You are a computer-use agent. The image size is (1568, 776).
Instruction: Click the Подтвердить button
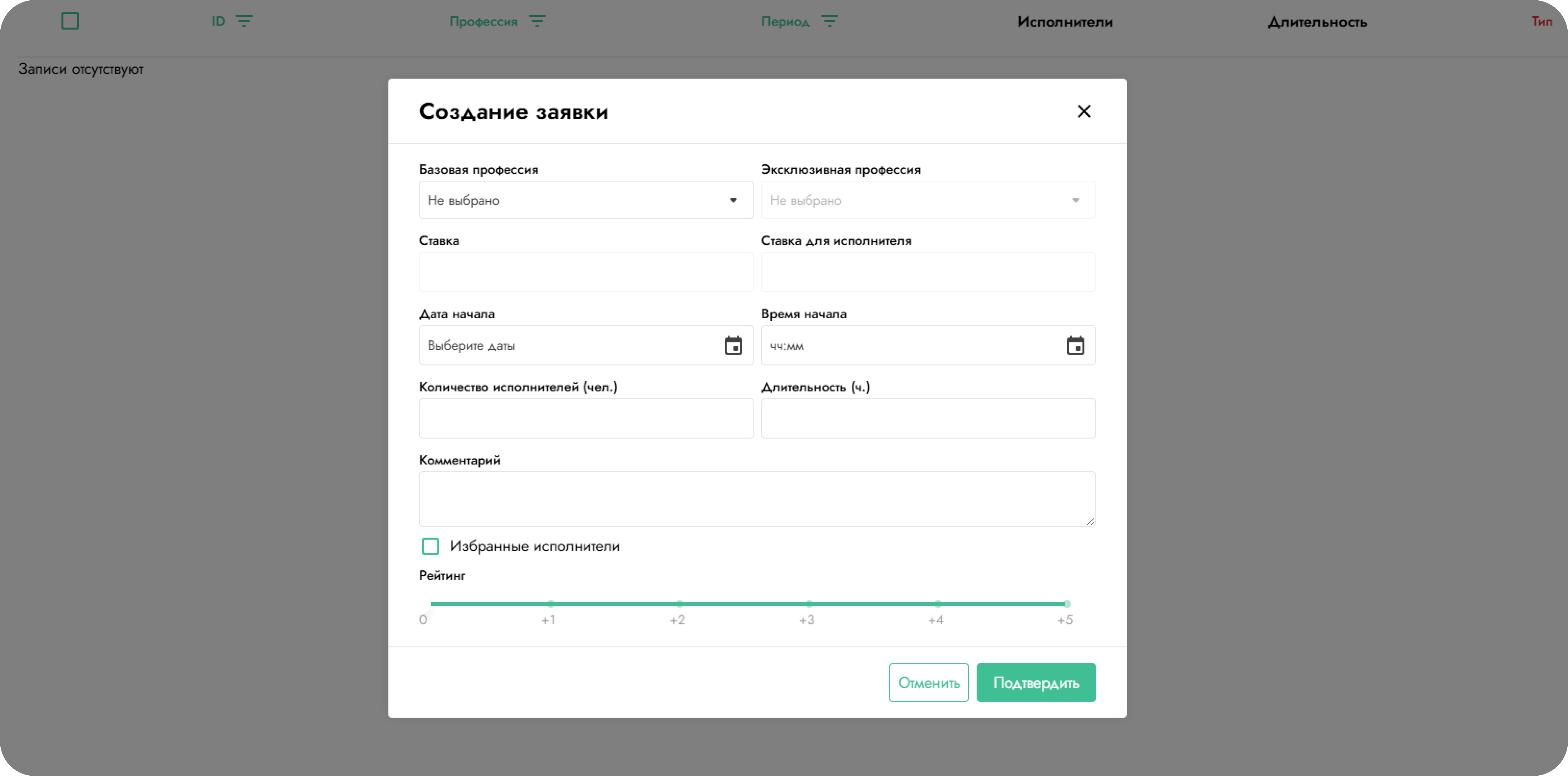tap(1035, 682)
